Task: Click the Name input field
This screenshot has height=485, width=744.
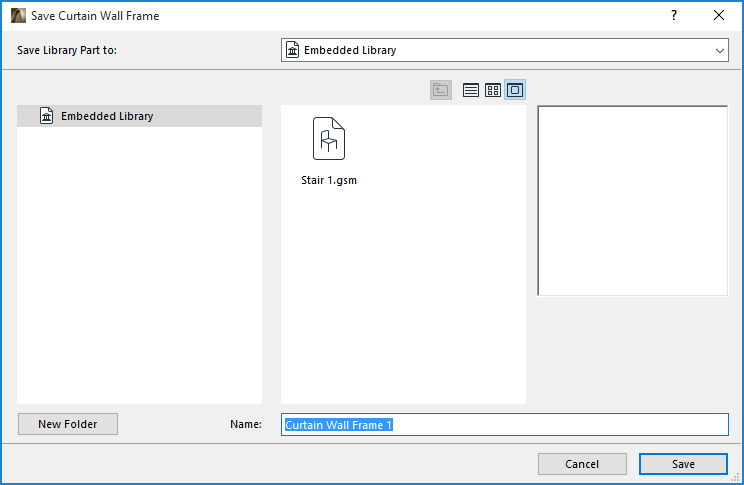Action: point(504,424)
